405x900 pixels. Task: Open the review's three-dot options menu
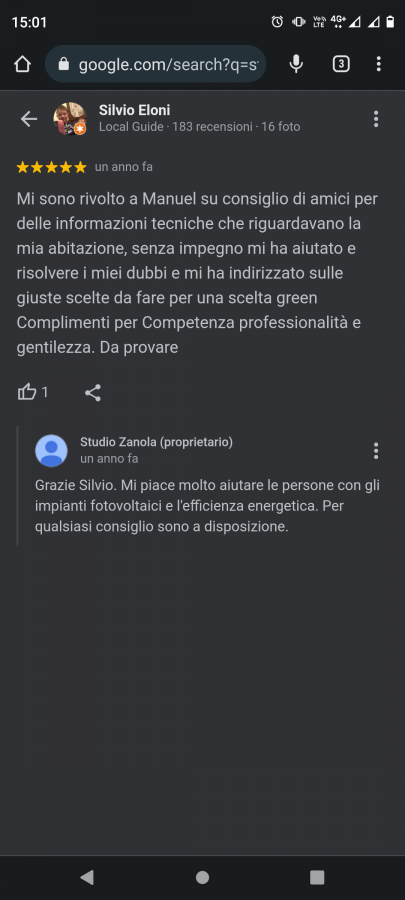pos(376,119)
